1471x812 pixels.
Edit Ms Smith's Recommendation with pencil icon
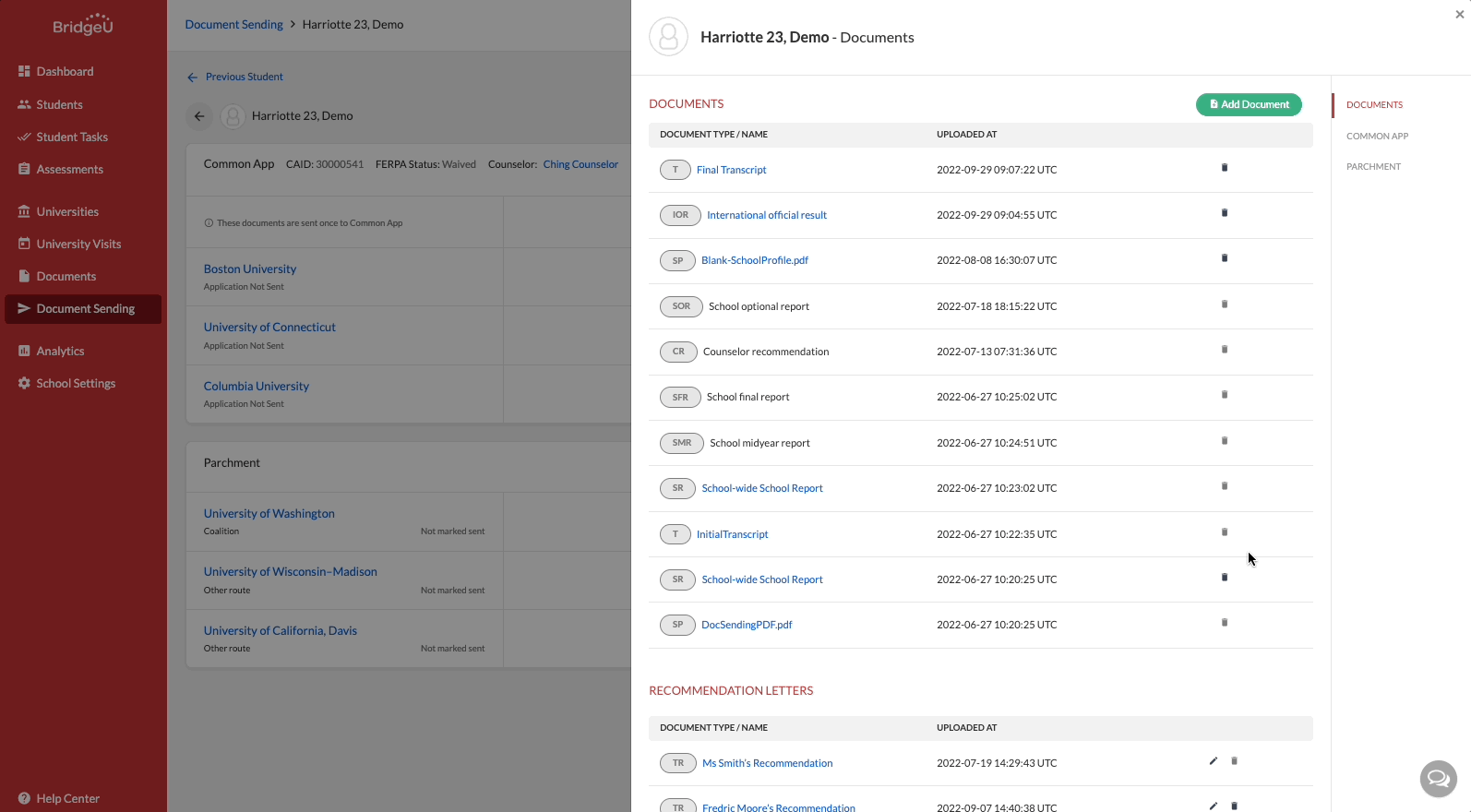click(1214, 761)
